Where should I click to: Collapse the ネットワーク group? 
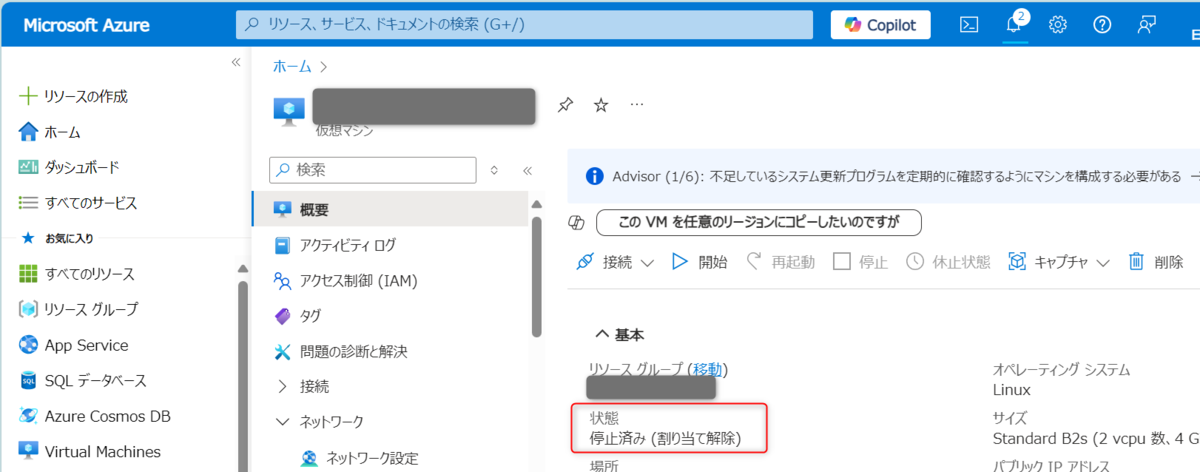[282, 422]
